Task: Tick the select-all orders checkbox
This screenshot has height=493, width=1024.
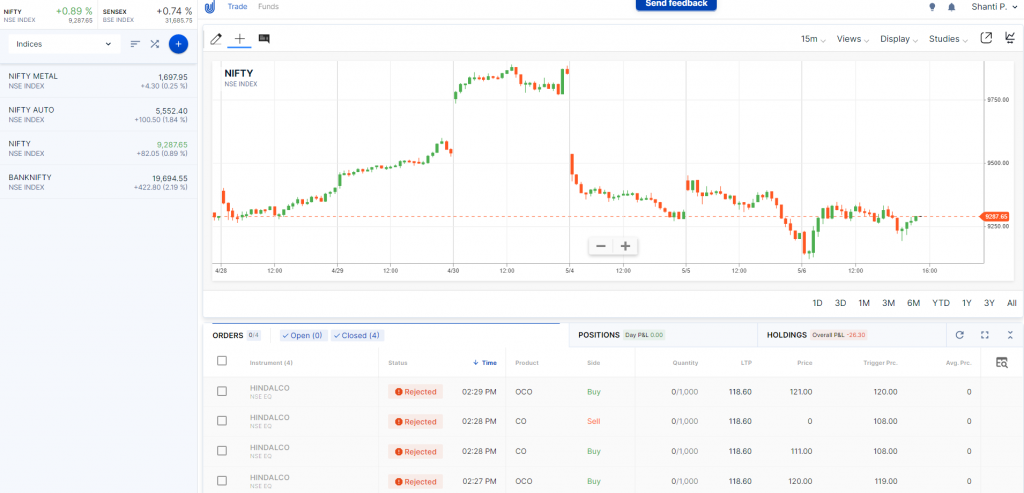Action: (222, 361)
